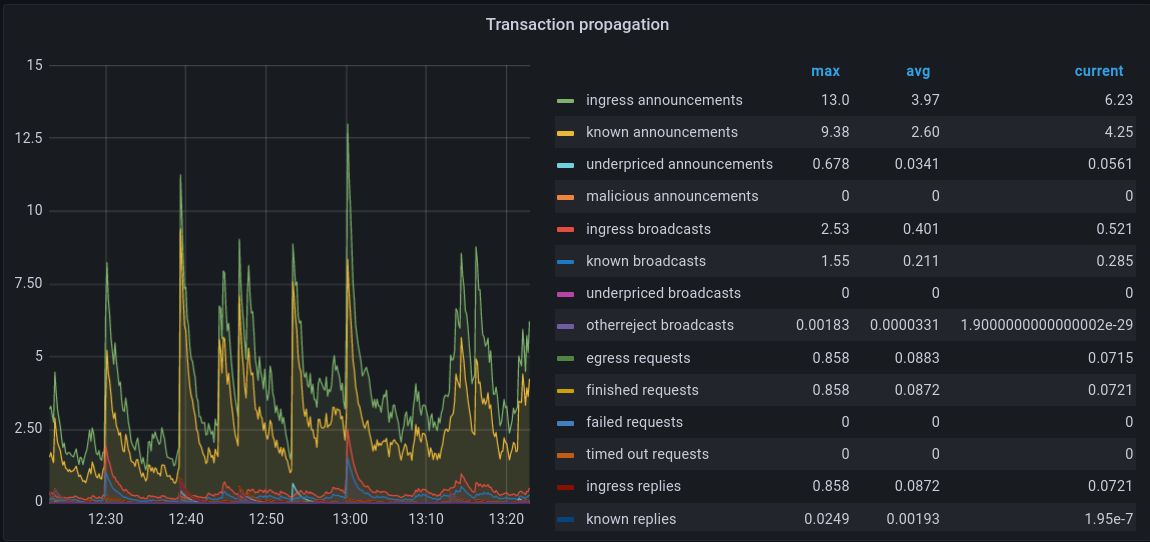1150x542 pixels.
Task: Sort legend by avg column
Action: click(917, 71)
